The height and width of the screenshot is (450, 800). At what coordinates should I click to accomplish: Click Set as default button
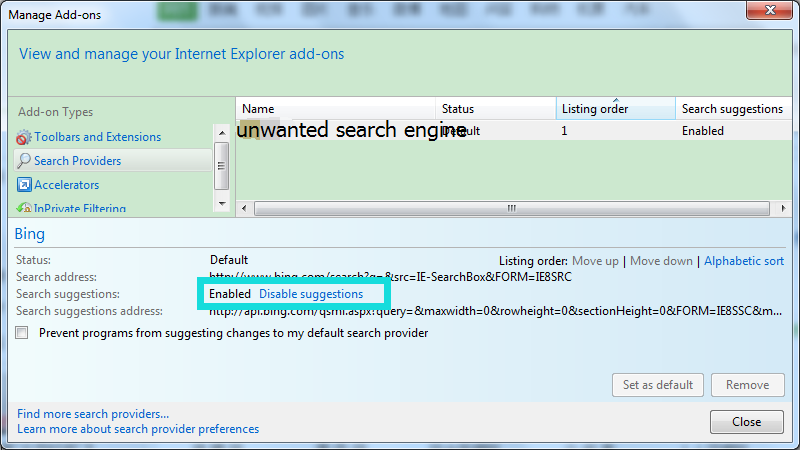click(658, 385)
